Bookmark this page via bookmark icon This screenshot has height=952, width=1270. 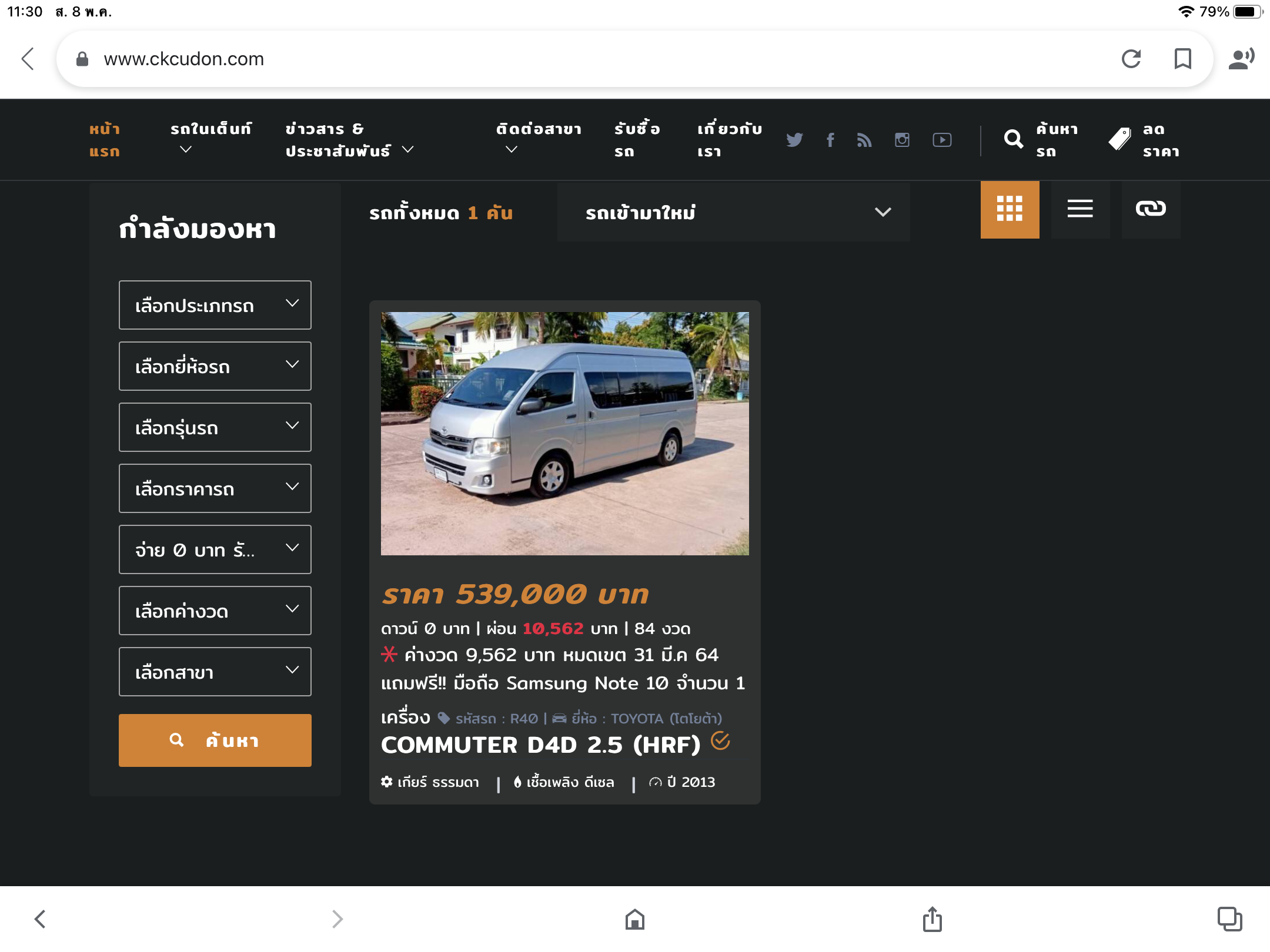pos(1182,59)
